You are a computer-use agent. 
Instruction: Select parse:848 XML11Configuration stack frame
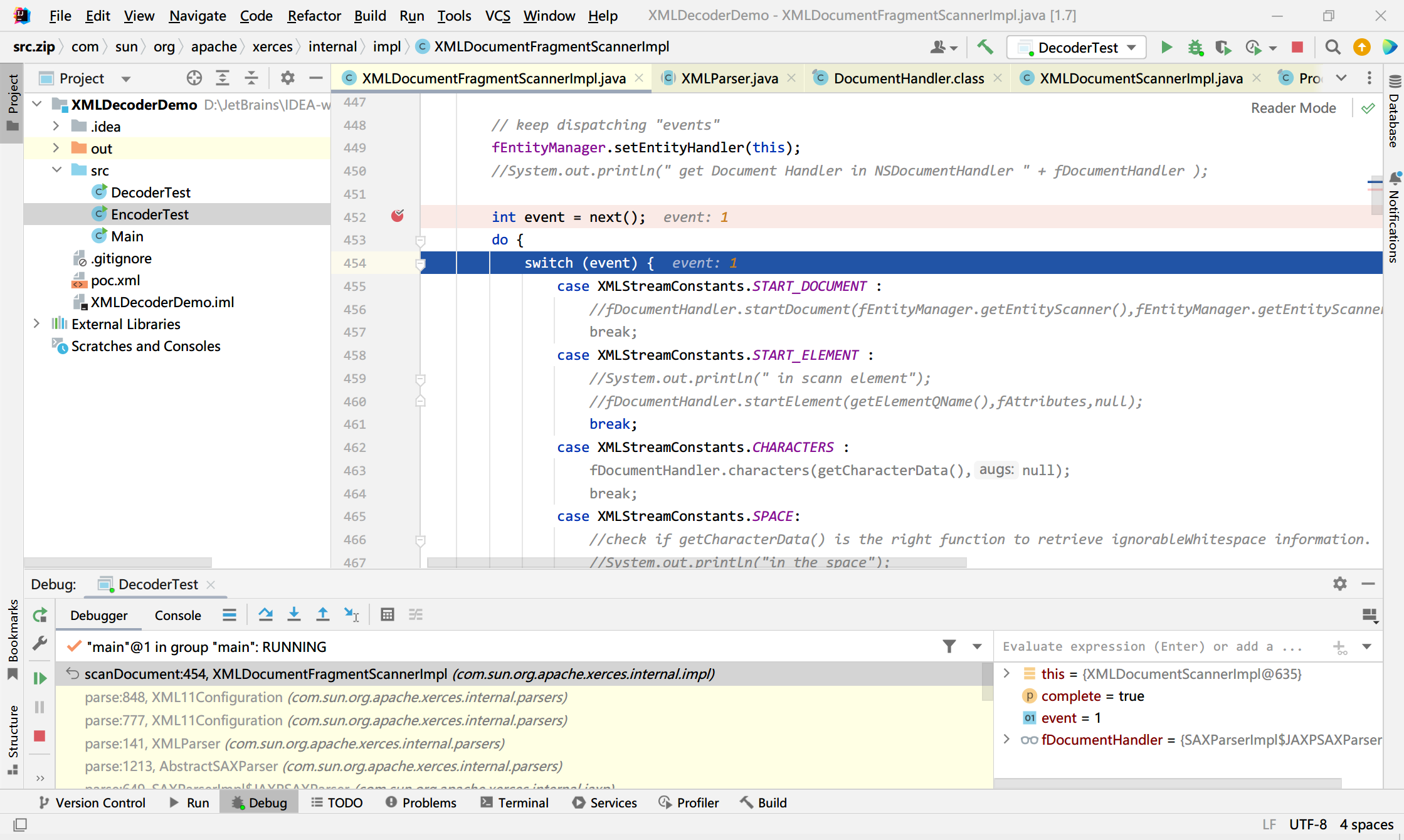point(524,697)
